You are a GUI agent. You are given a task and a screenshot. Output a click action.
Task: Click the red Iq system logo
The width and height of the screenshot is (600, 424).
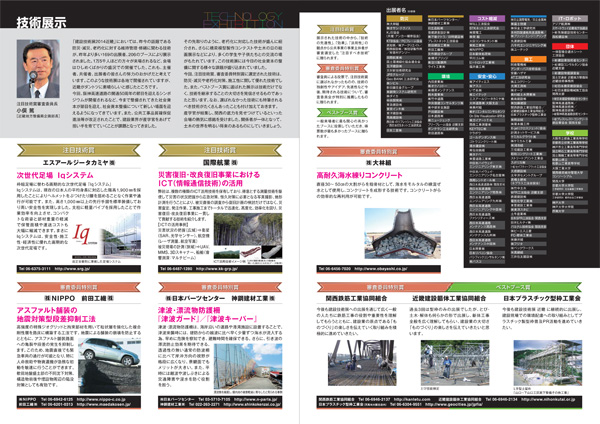pyautogui.click(x=84, y=235)
